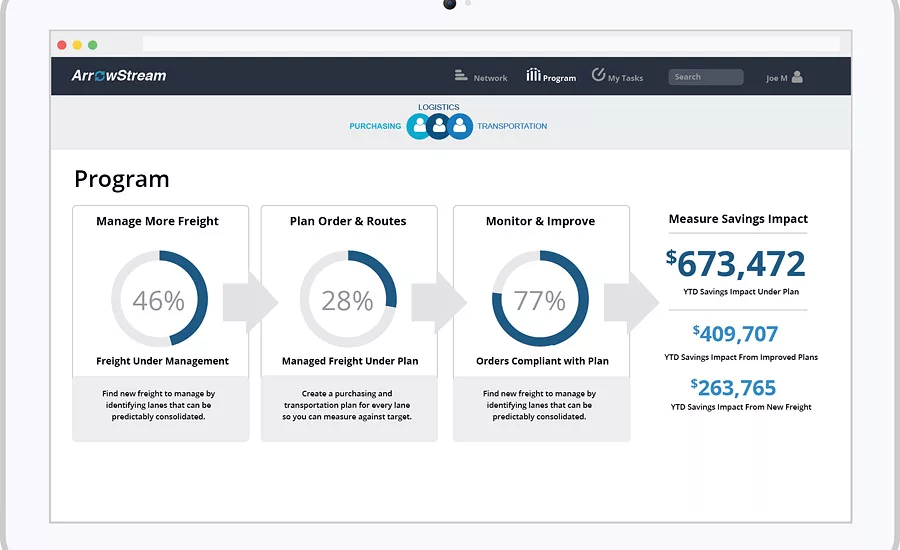Open the Manage More Freight card
The width and height of the screenshot is (900, 550).
click(161, 323)
